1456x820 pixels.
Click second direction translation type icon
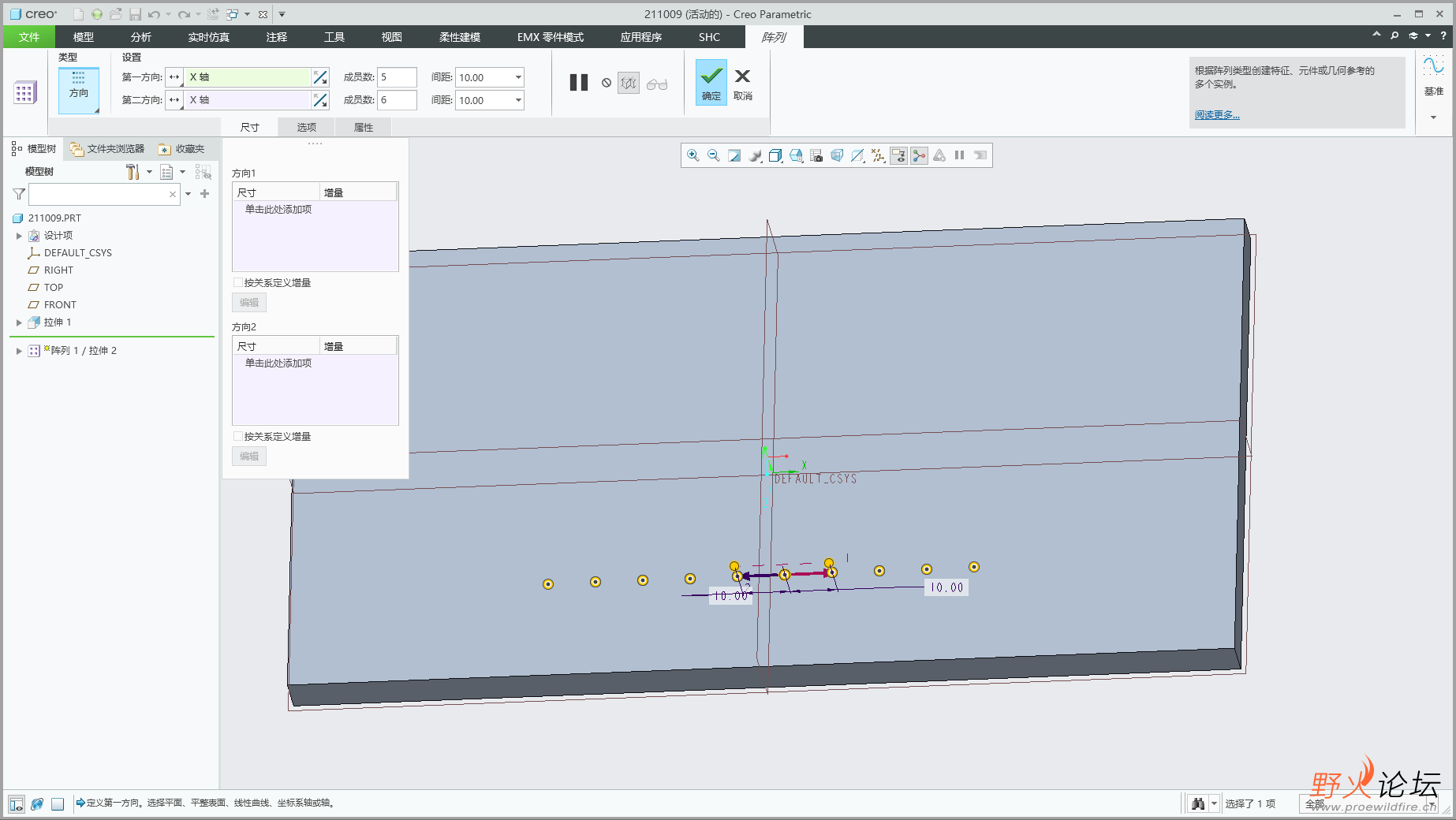174,100
